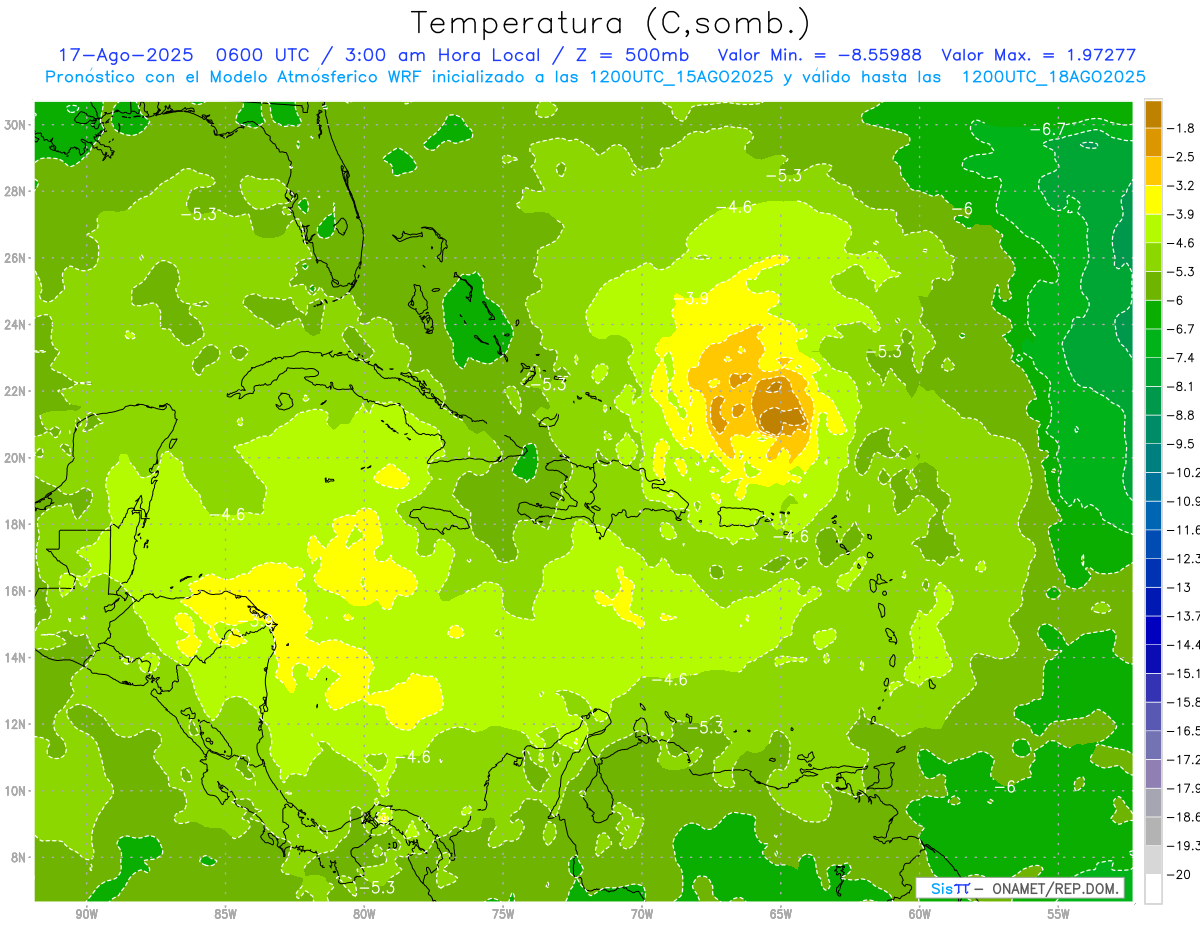Click the "Valor Min. = -8.55988" text

coord(820,56)
